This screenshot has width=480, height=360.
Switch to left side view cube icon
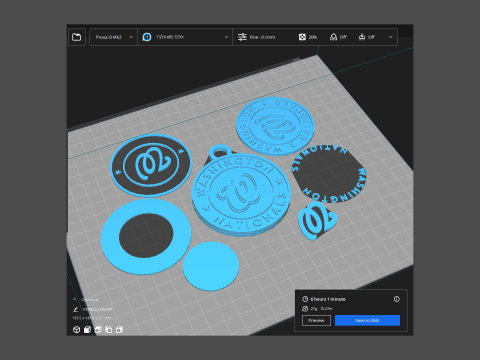click(x=108, y=330)
